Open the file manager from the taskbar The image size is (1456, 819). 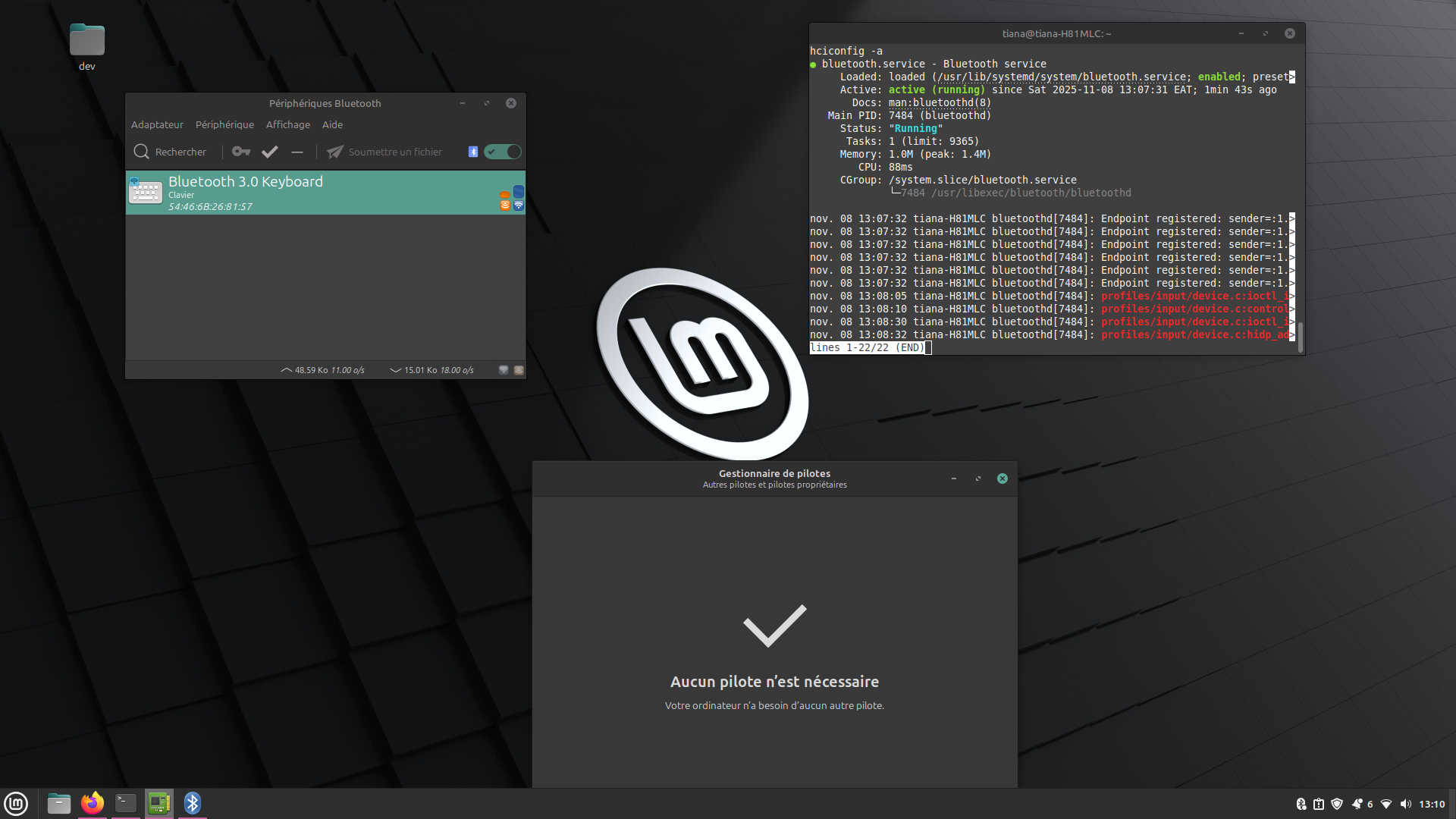pos(59,803)
